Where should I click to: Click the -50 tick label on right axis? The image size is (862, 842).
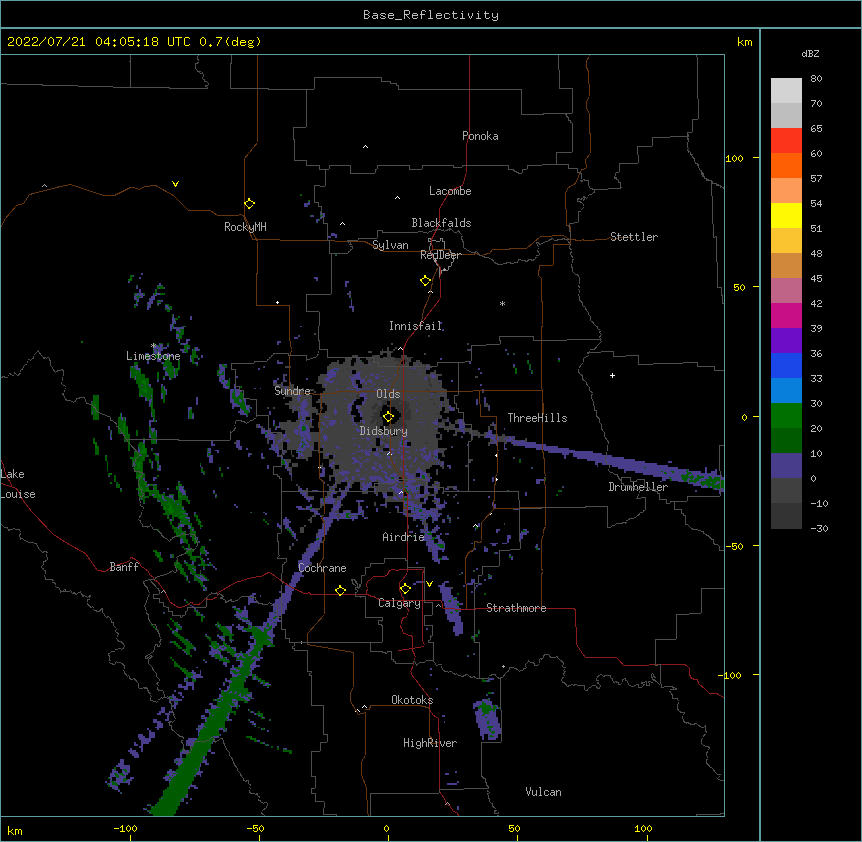click(734, 546)
